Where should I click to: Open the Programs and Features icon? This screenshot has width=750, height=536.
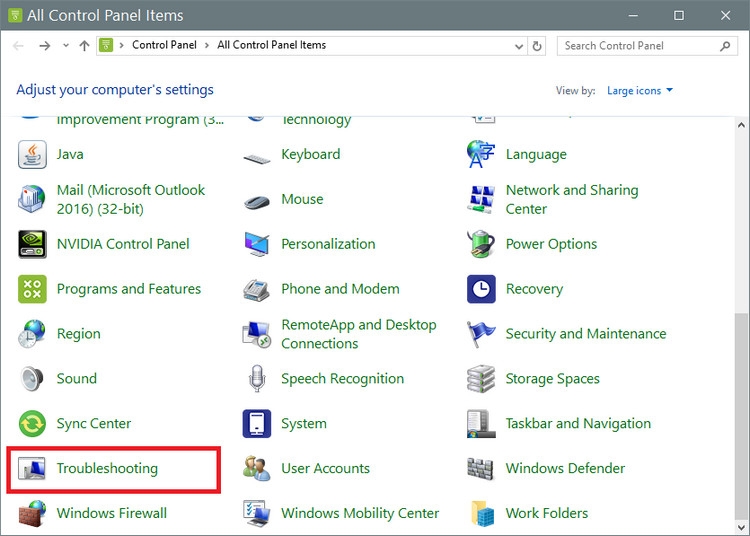32,289
